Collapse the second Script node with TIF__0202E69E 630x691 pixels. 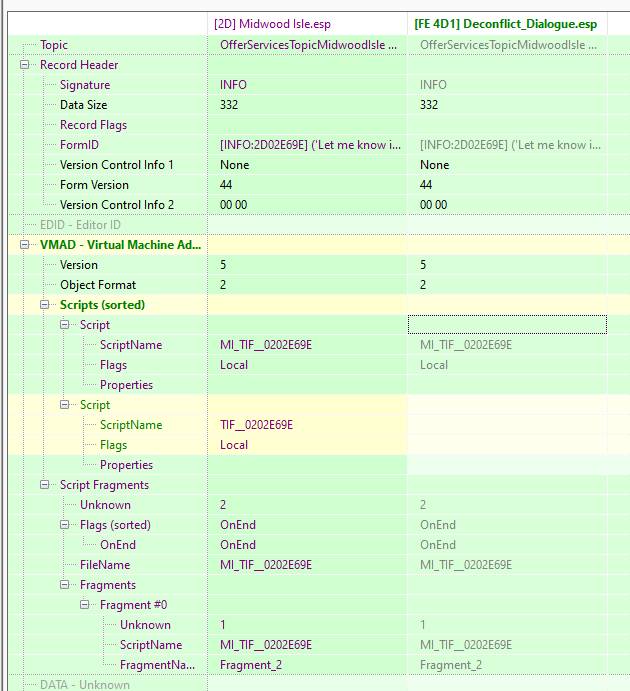pyautogui.click(x=65, y=405)
